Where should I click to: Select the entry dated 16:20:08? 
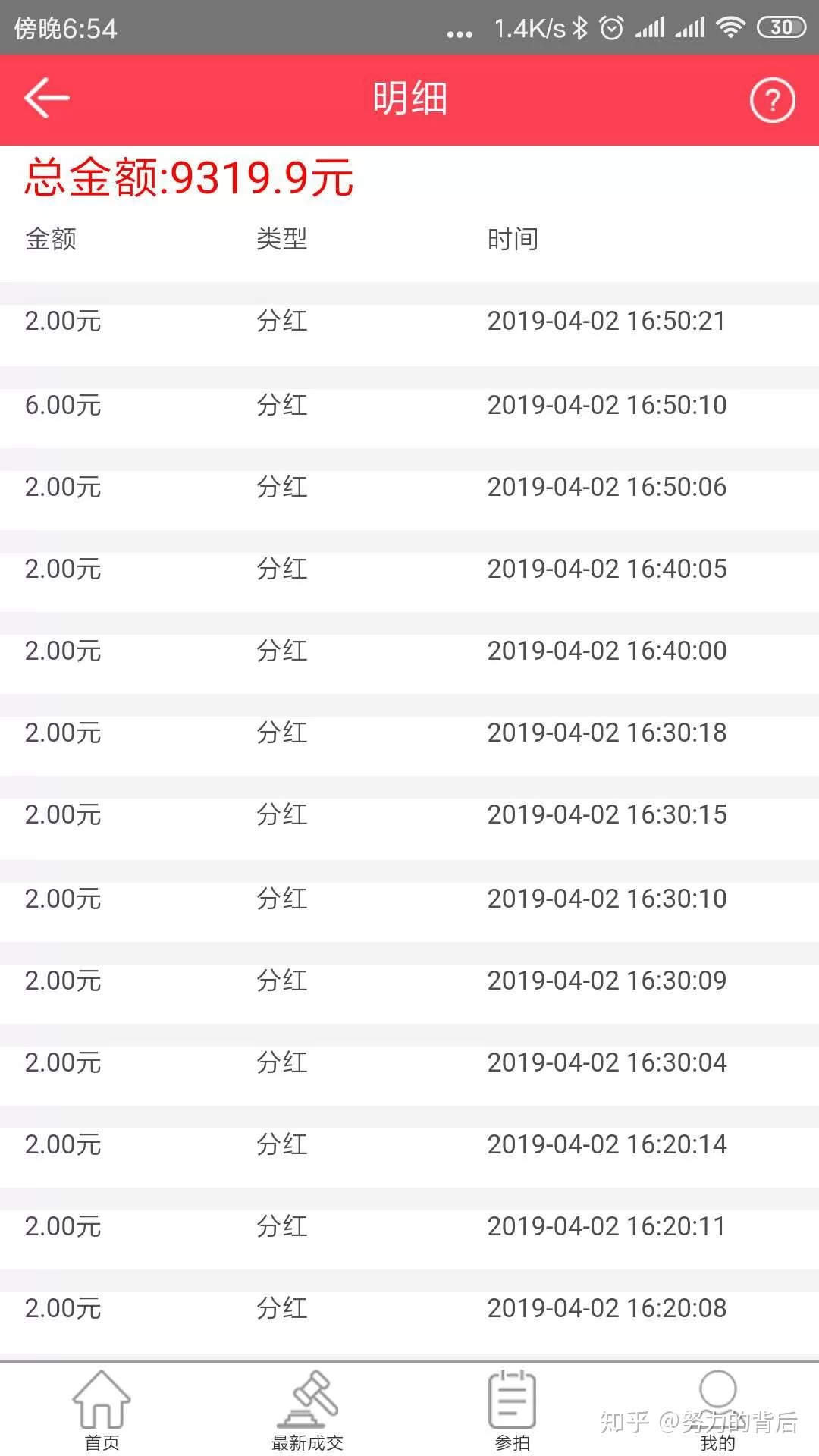[409, 1308]
